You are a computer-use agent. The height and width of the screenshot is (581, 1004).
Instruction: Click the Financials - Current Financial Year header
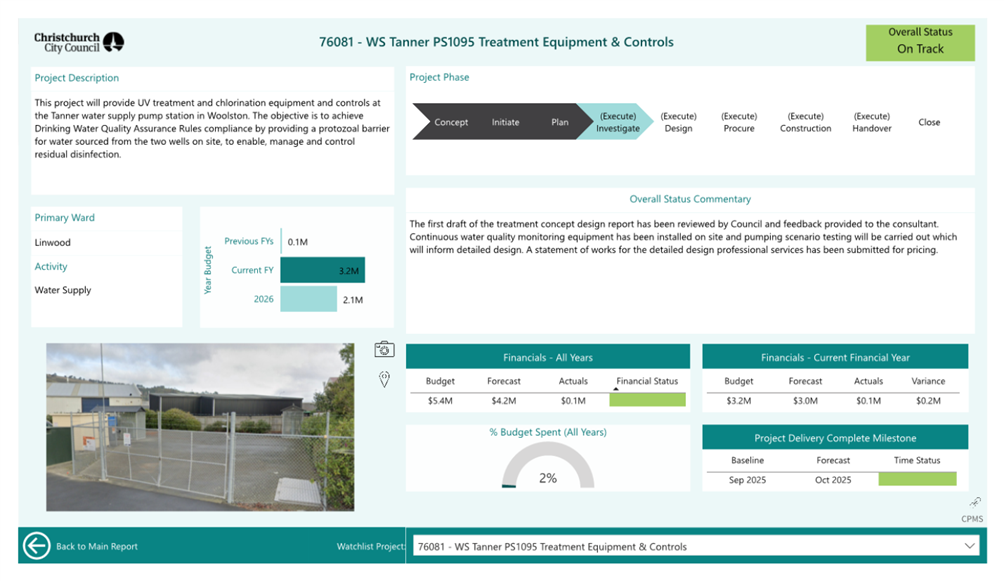pyautogui.click(x=835, y=357)
